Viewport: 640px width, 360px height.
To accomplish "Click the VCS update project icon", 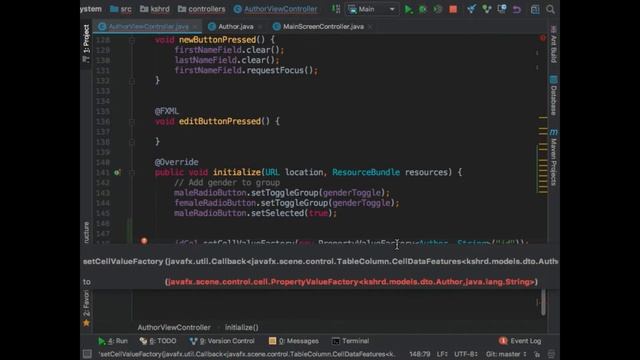I will [471, 9].
